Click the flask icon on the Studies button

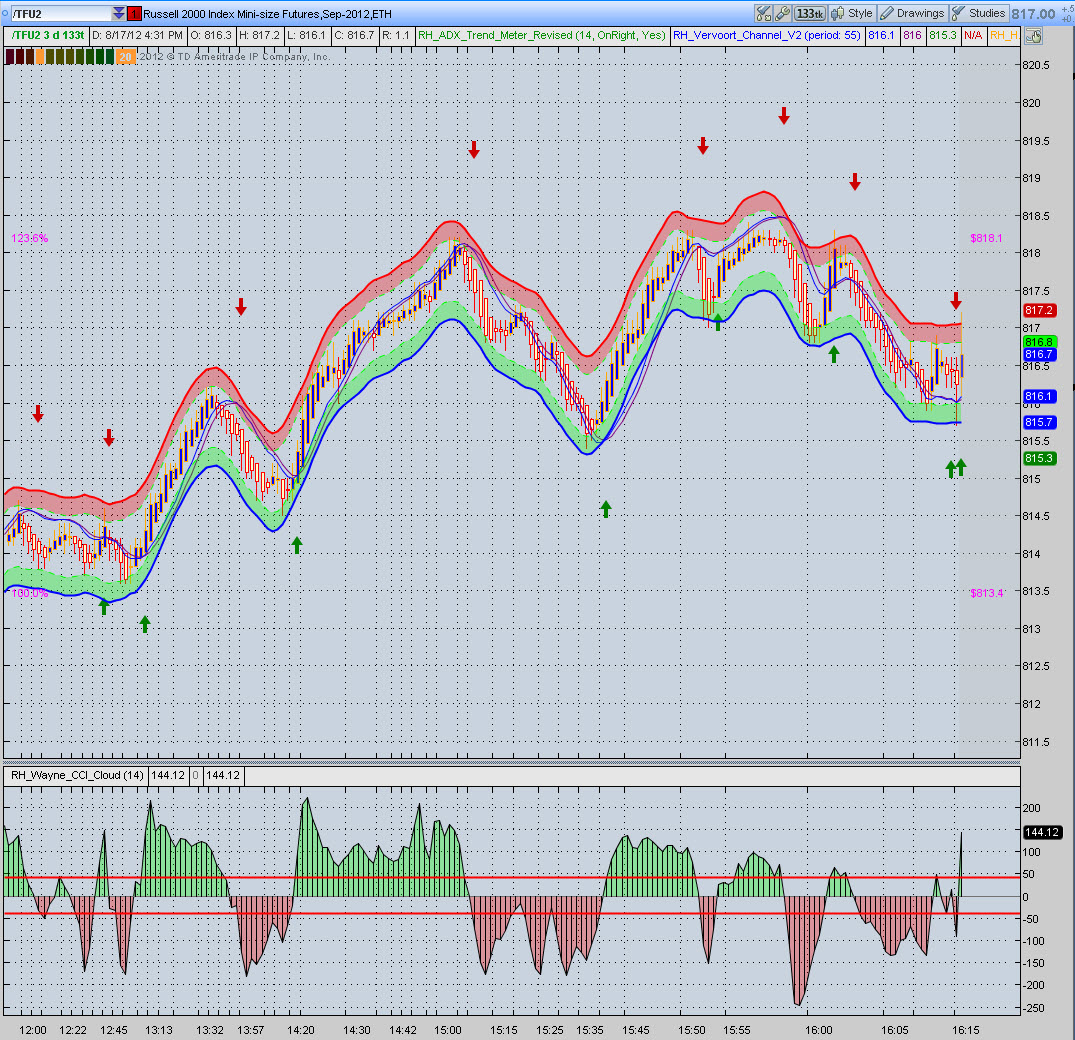click(x=958, y=14)
